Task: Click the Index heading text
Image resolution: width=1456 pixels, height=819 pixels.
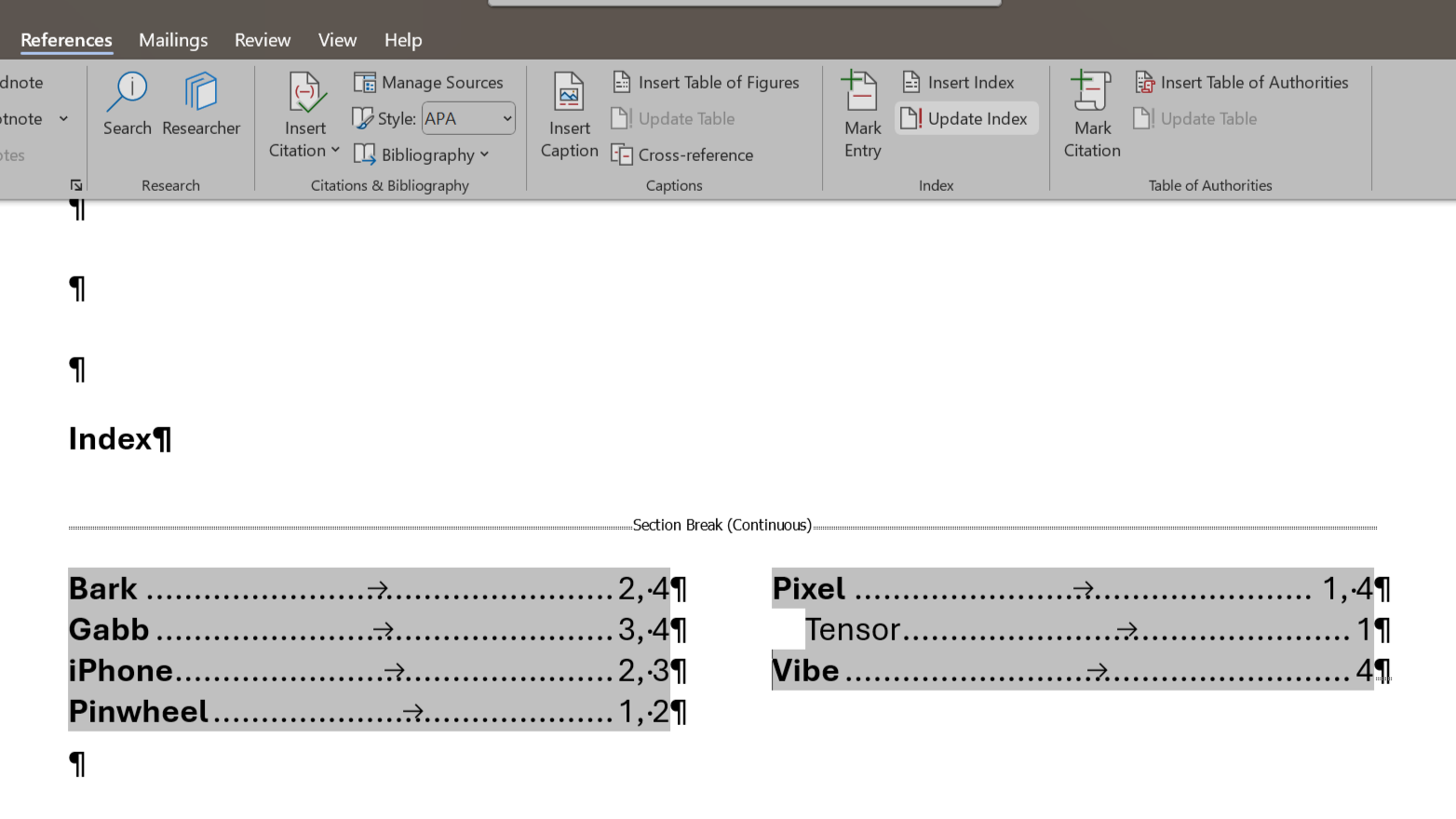Action: coord(110,438)
